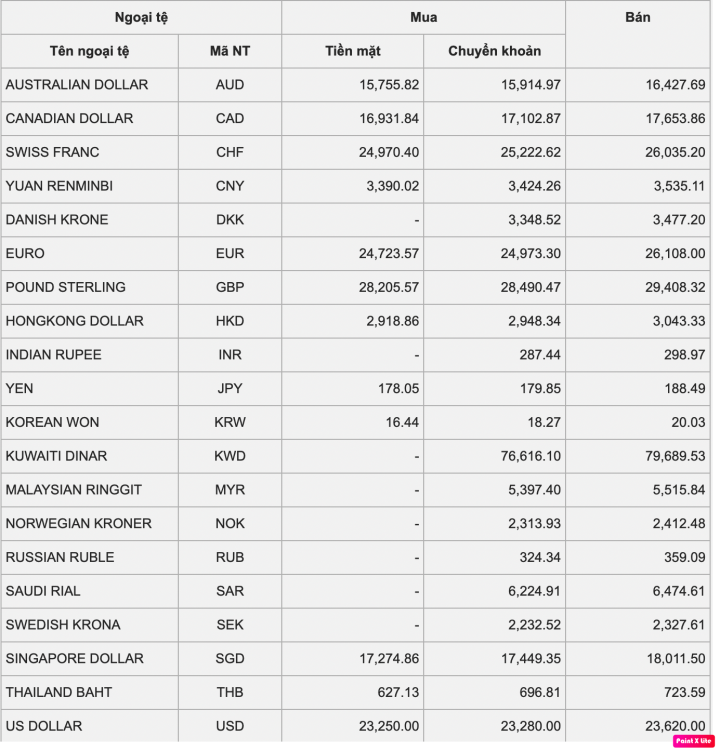Click the Chuyển khoản column header
Screen dimensions: 720x752
click(495, 51)
